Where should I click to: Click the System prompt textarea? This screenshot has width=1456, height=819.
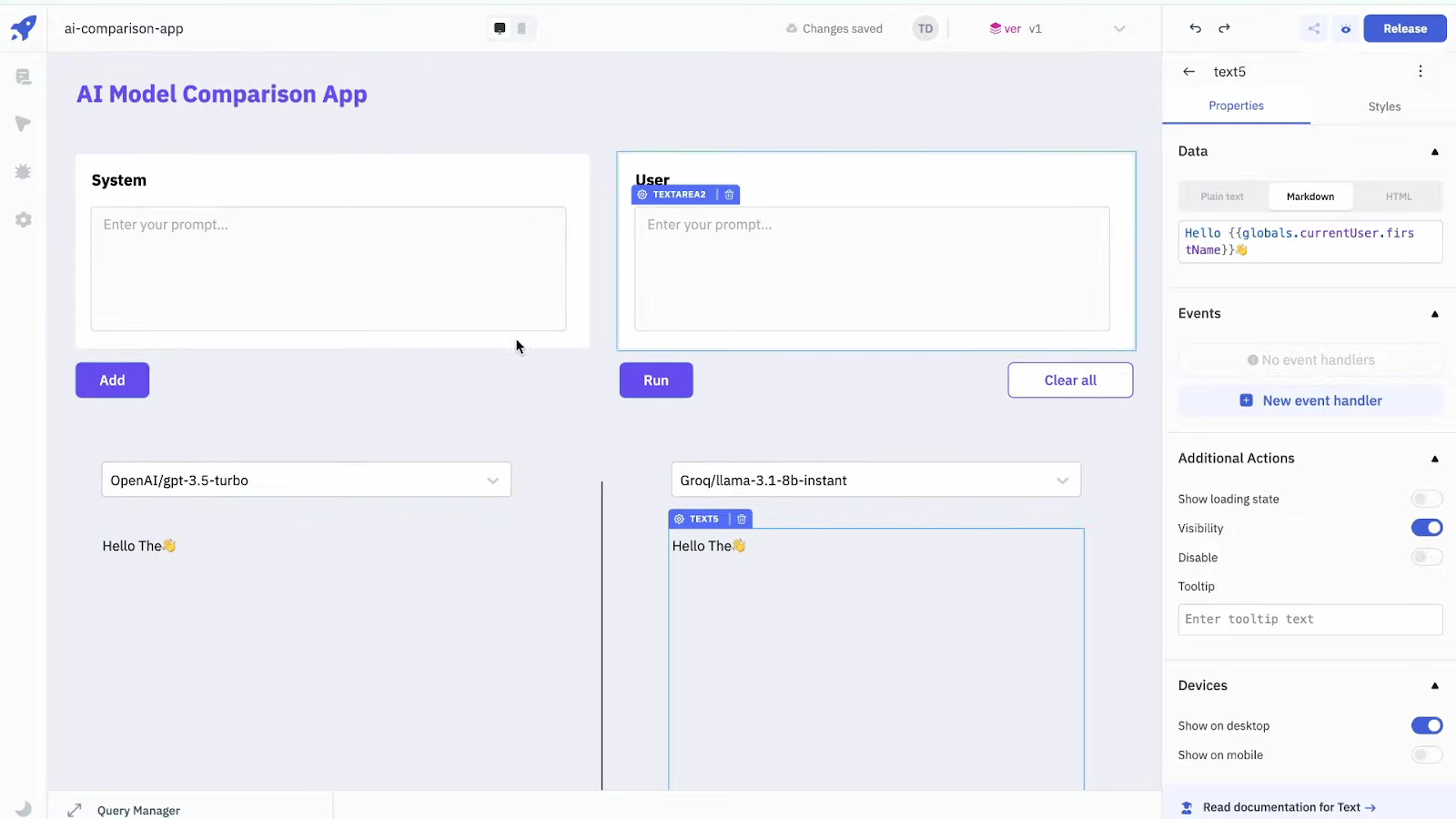329,268
